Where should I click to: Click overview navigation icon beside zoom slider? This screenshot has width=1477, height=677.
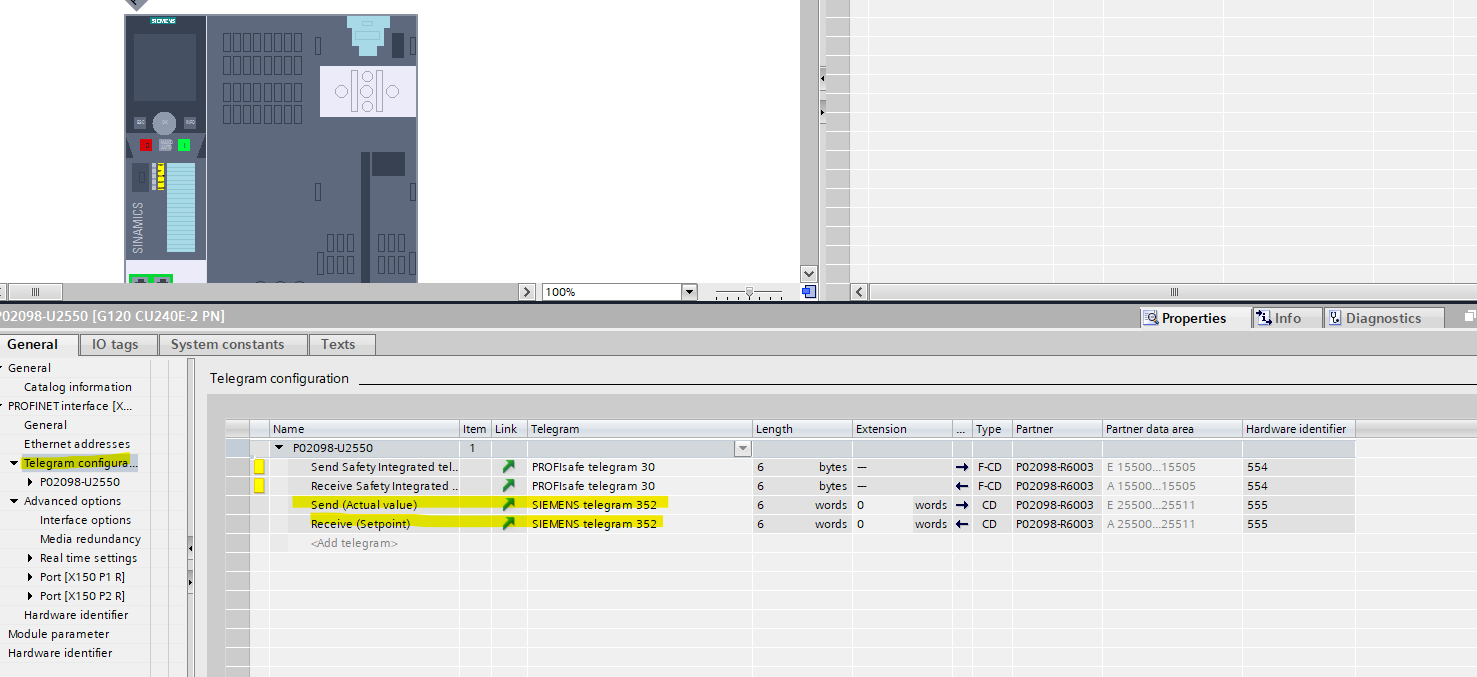[809, 292]
